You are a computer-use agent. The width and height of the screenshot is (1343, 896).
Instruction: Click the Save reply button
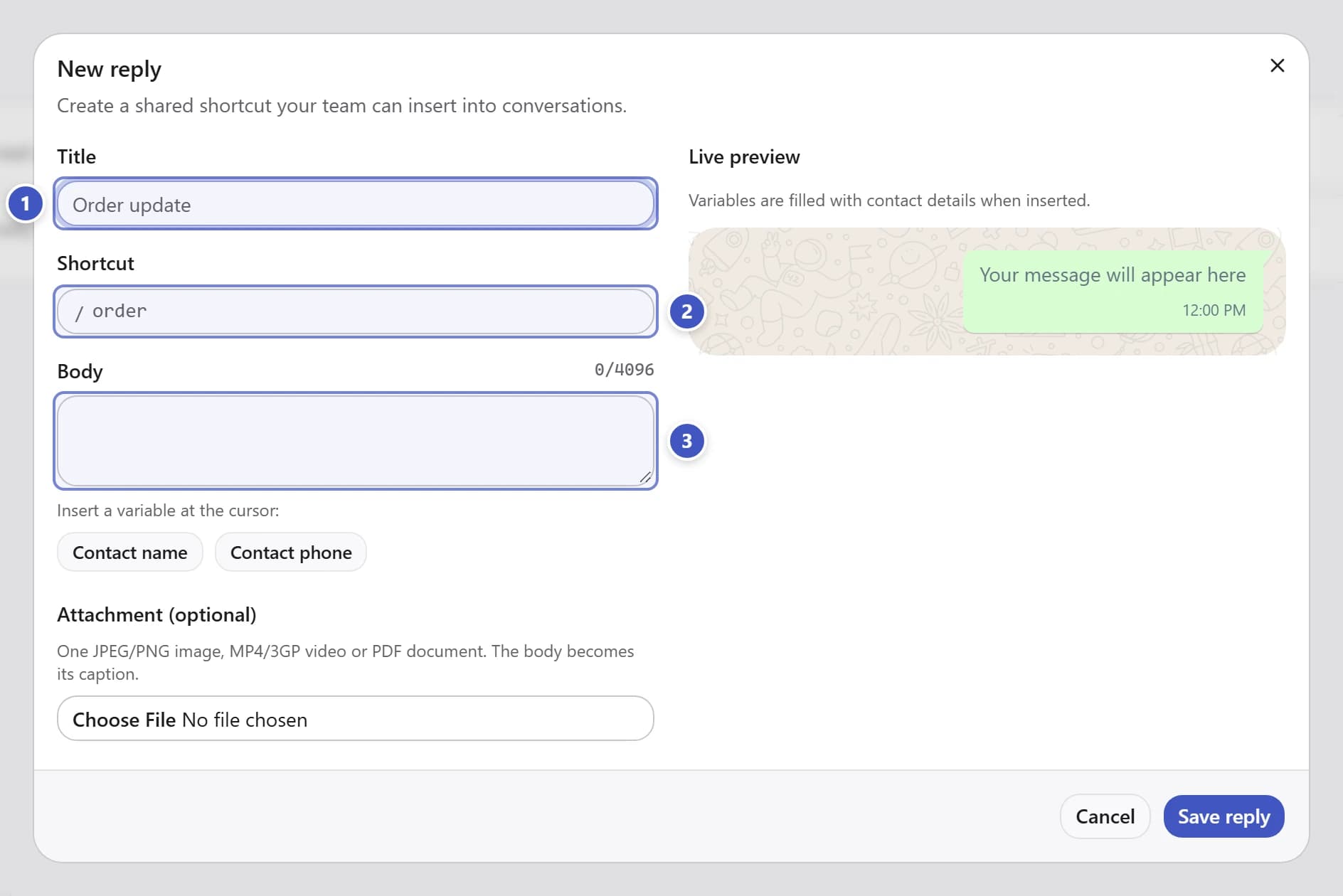[x=1223, y=816]
